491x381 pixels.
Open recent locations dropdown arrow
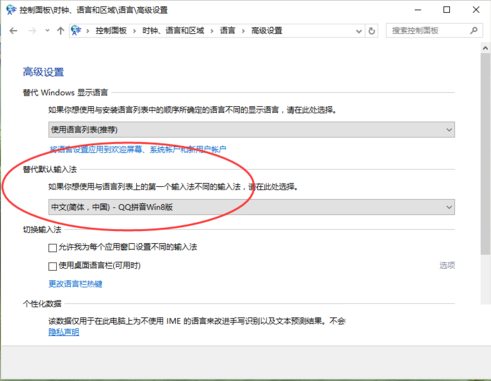click(47, 31)
